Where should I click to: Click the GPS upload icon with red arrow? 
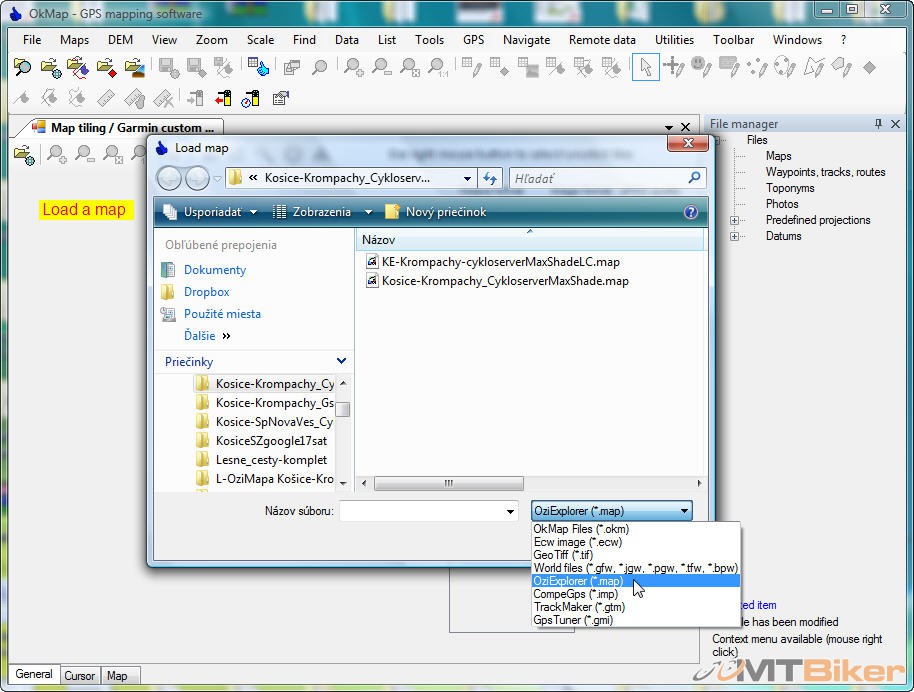click(223, 98)
